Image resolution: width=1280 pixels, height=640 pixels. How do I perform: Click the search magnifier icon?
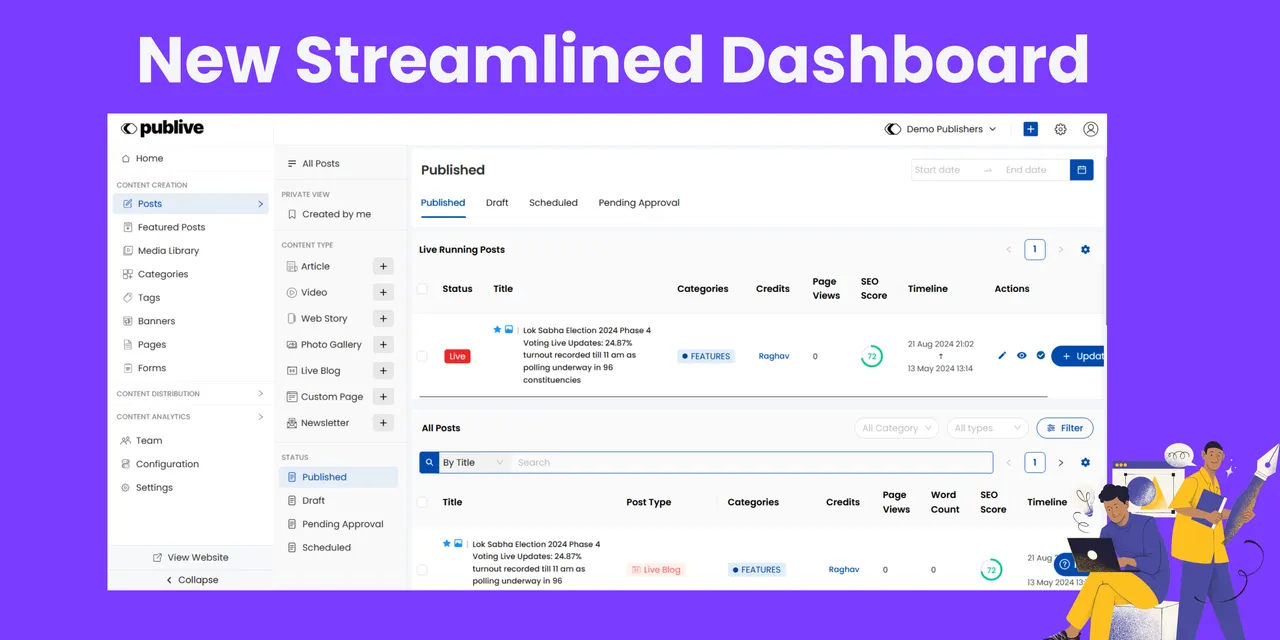pos(429,463)
